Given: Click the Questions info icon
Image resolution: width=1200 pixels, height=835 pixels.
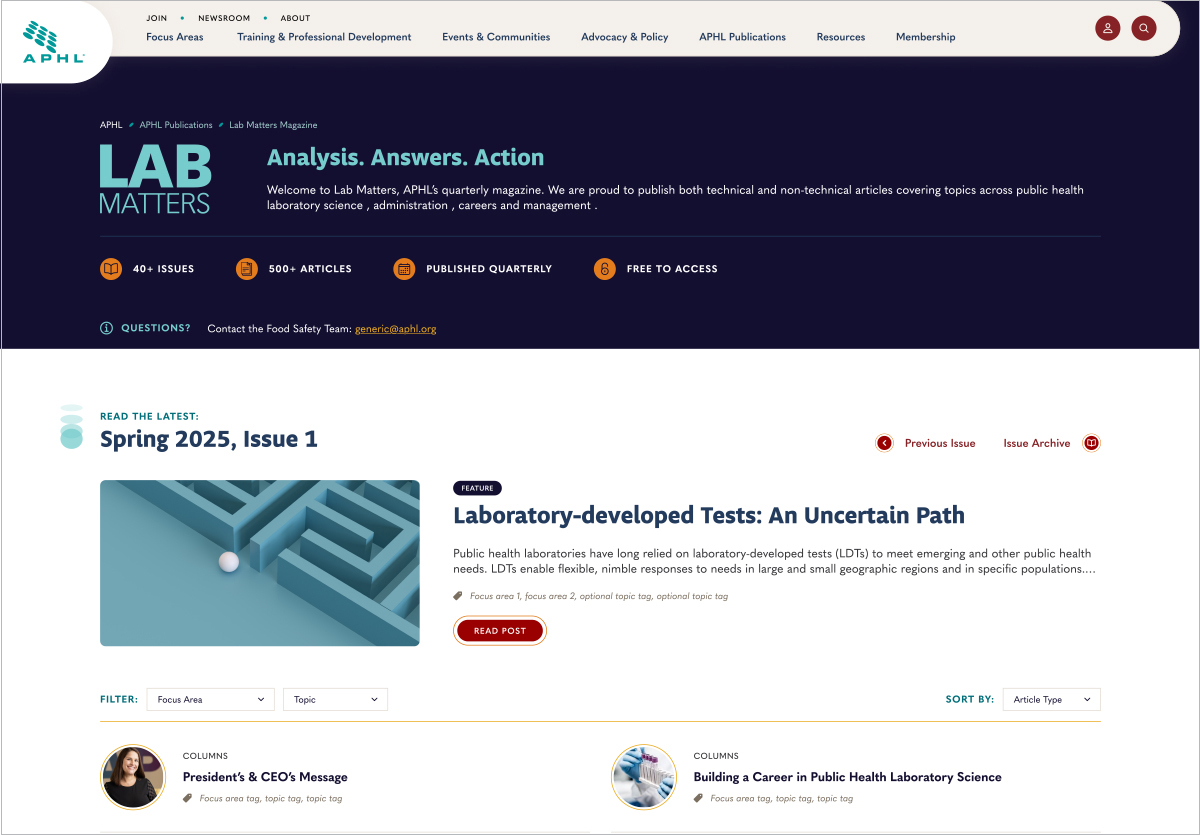Looking at the screenshot, I should click(x=106, y=328).
